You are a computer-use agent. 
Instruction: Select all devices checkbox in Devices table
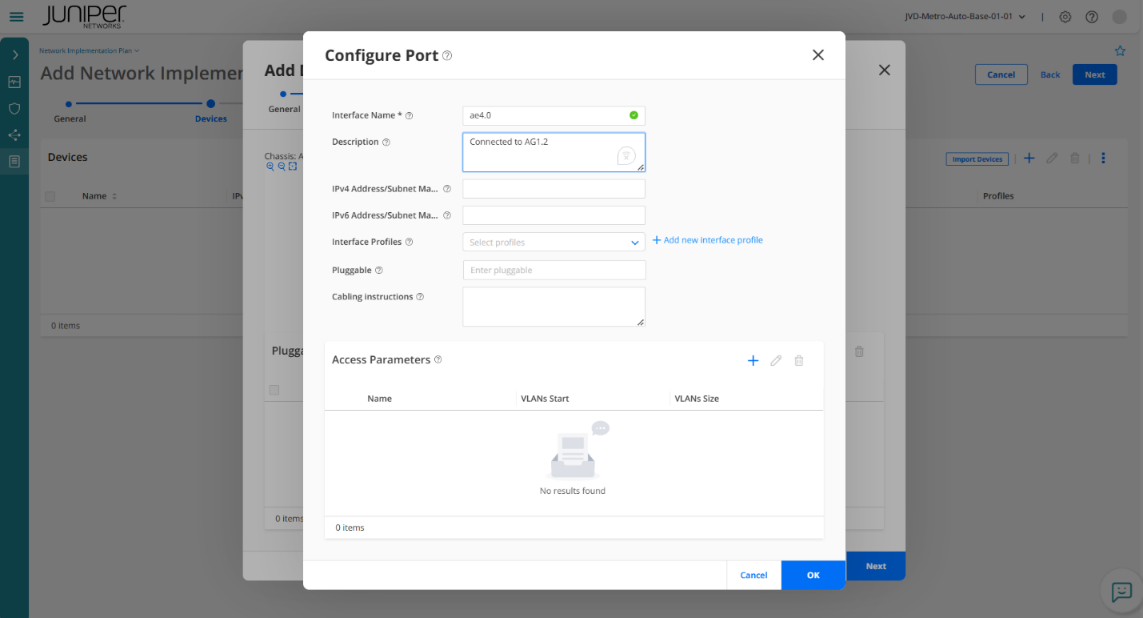tap(50, 196)
